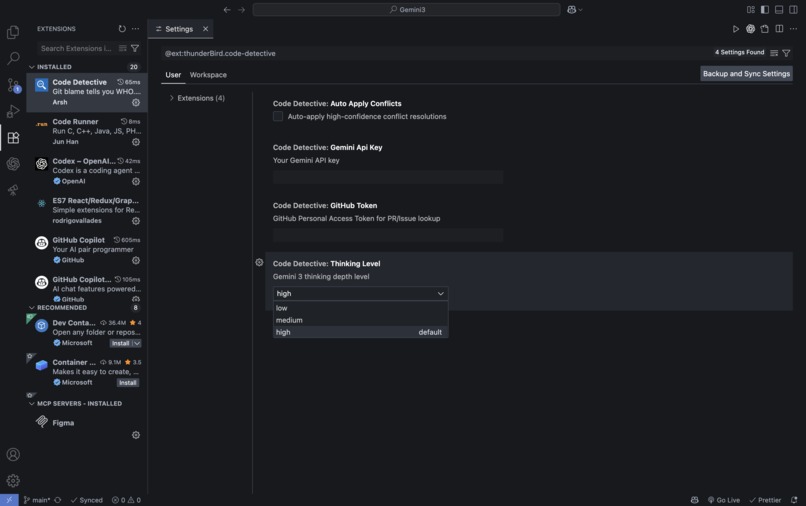Click Backup and Sync Settings button

(x=746, y=74)
